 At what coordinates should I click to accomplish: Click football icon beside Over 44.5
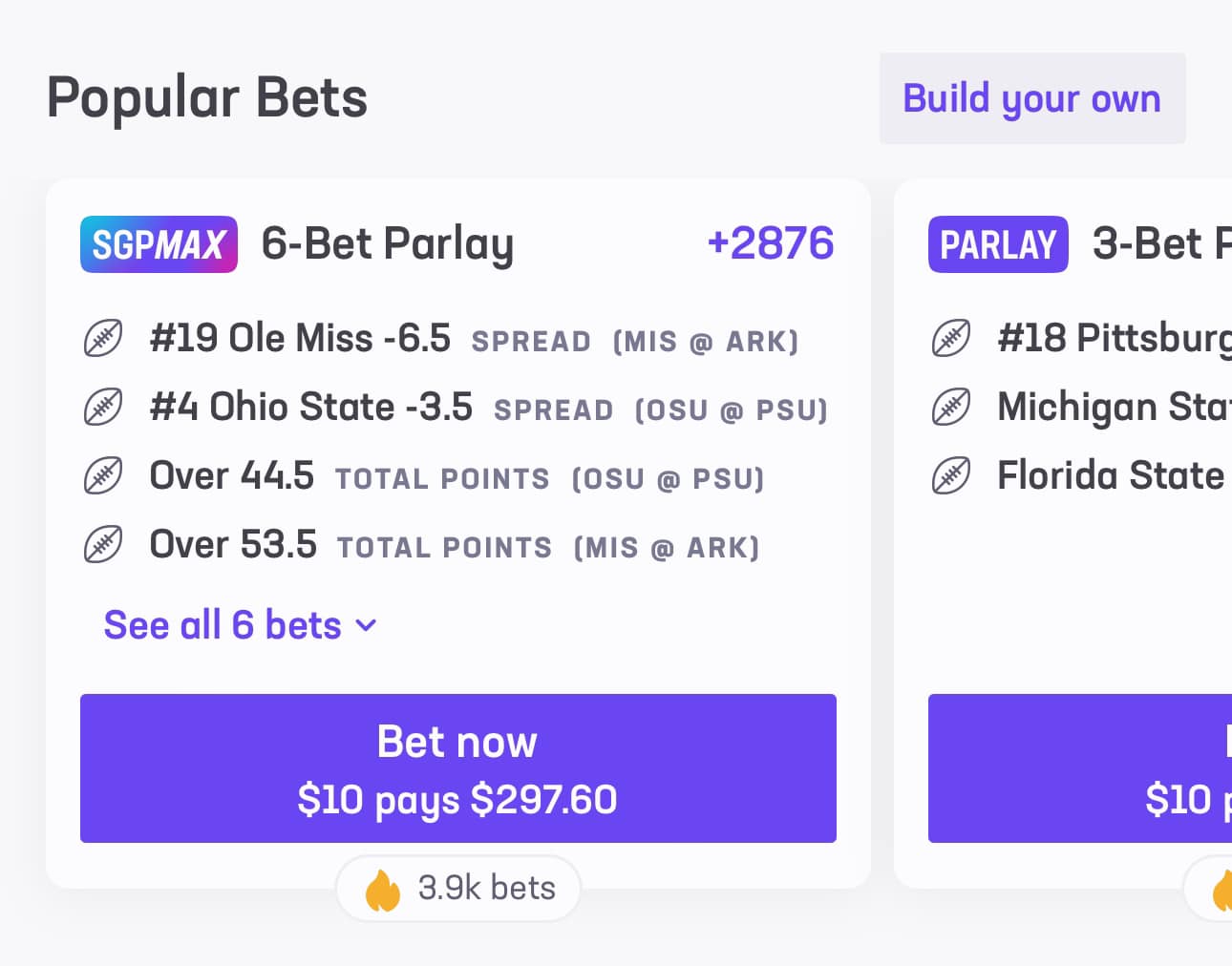[x=103, y=476]
